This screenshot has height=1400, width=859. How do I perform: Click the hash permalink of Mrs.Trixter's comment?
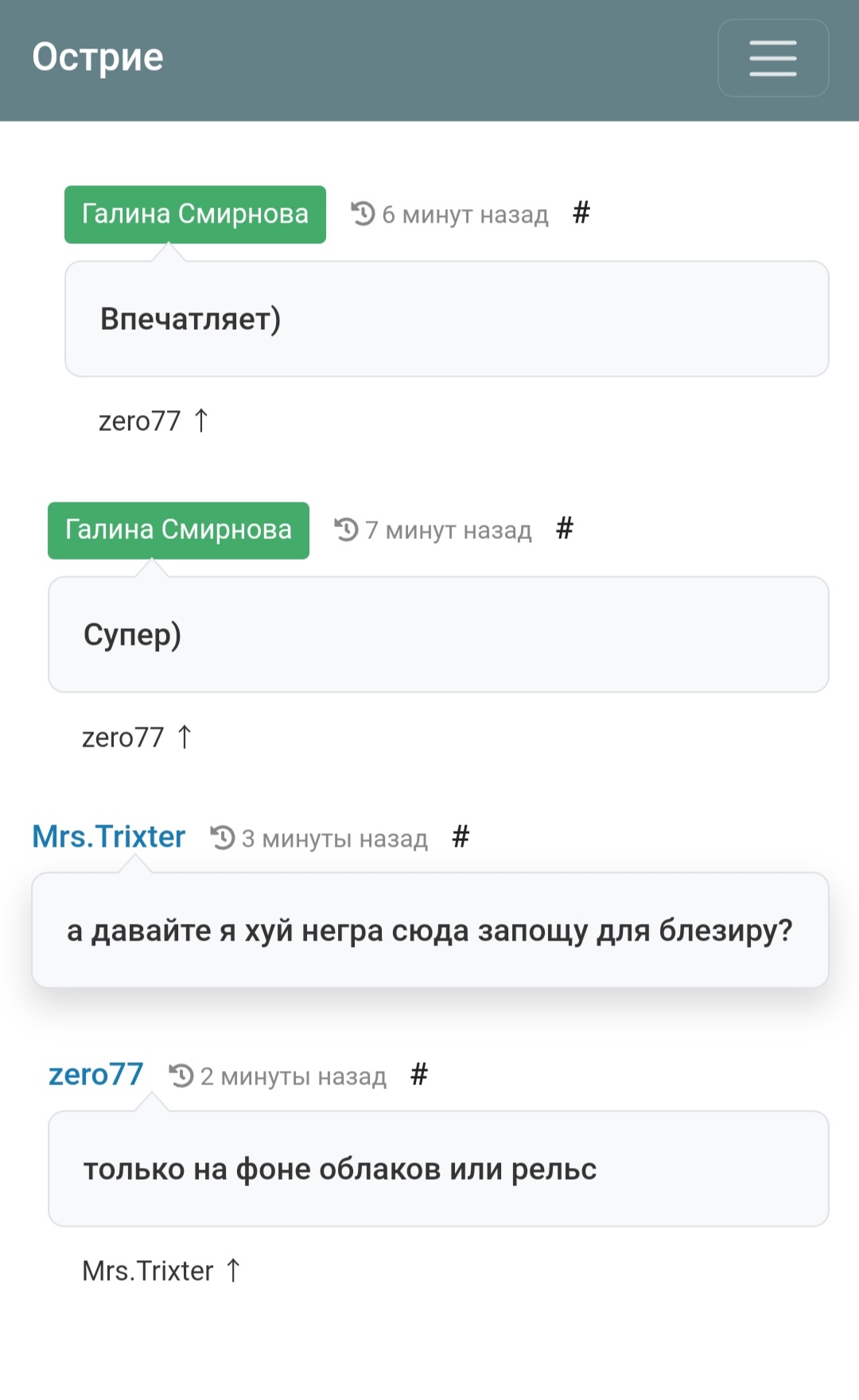coord(461,836)
